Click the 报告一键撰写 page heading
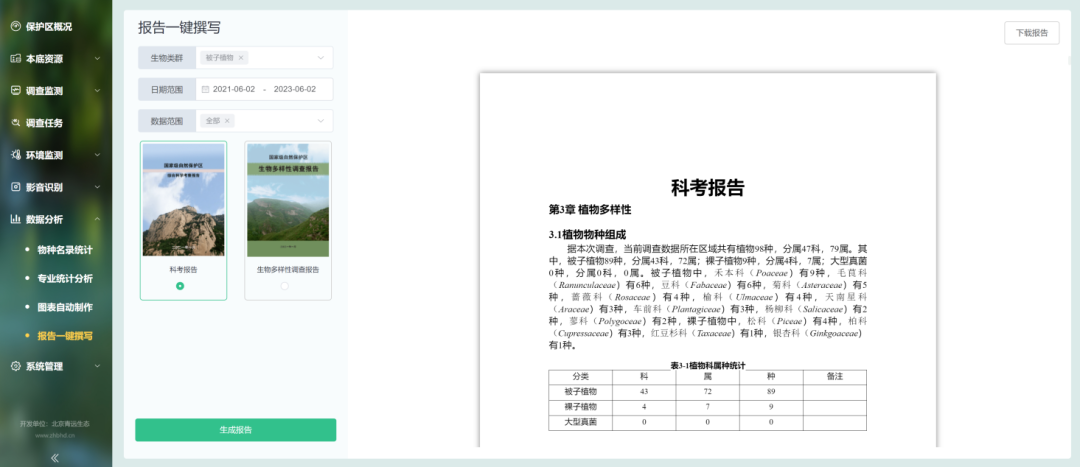The image size is (1080, 467). click(x=179, y=28)
